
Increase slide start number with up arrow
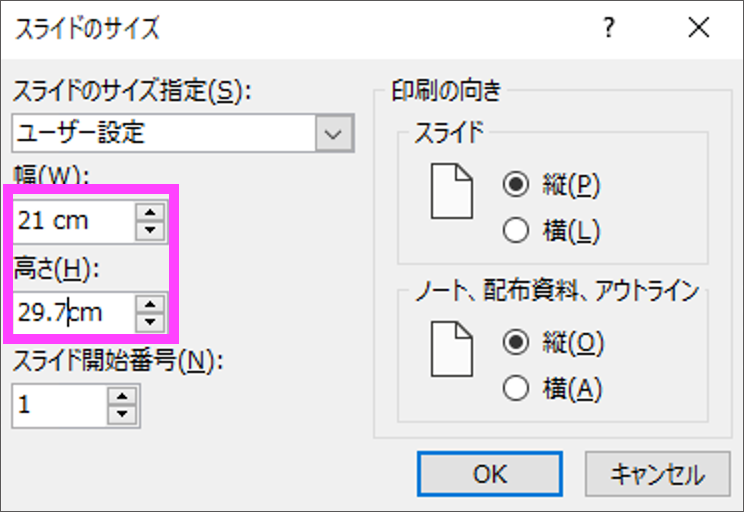(123, 396)
